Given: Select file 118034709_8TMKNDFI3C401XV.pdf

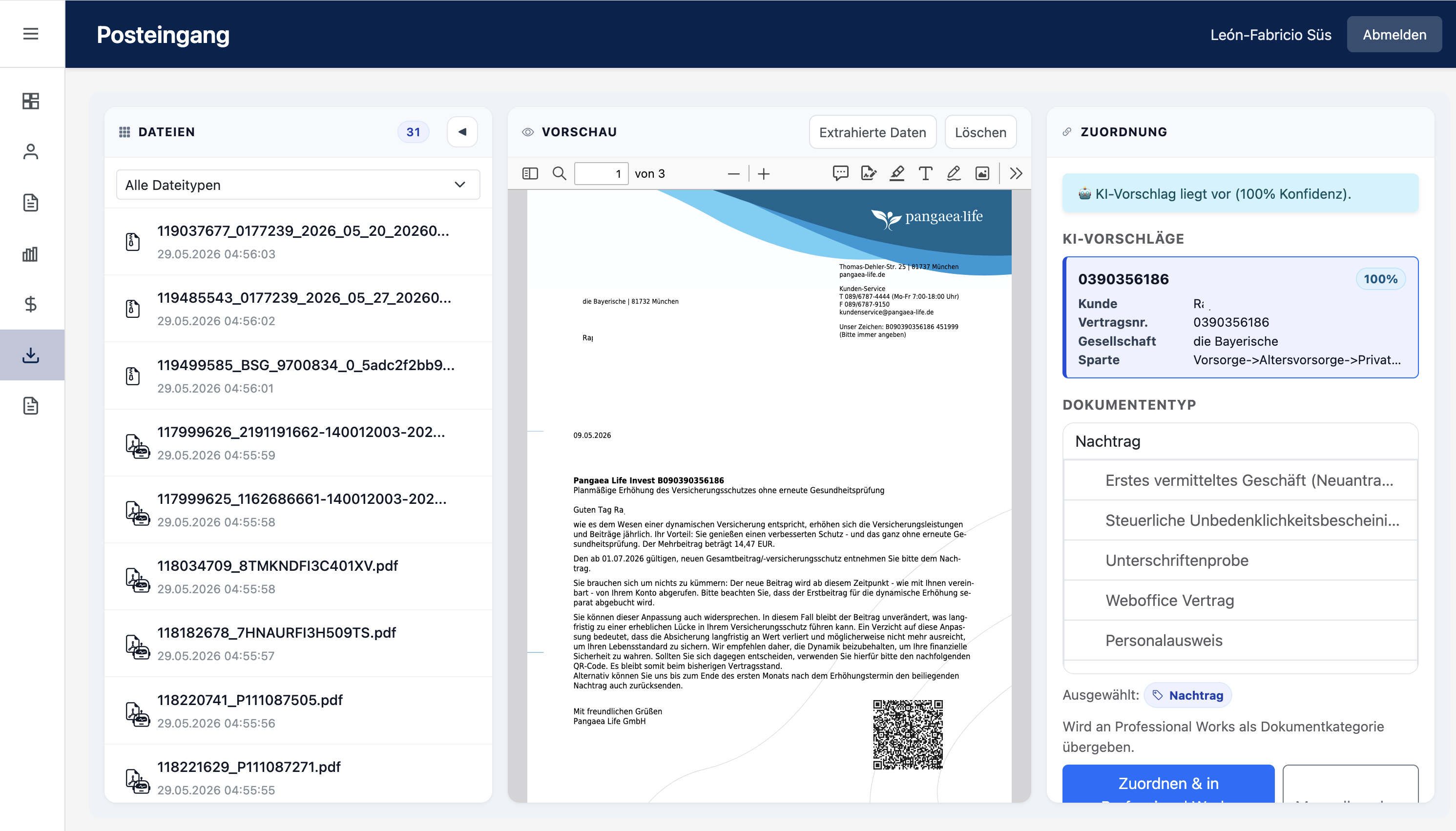Looking at the screenshot, I should pos(298,577).
